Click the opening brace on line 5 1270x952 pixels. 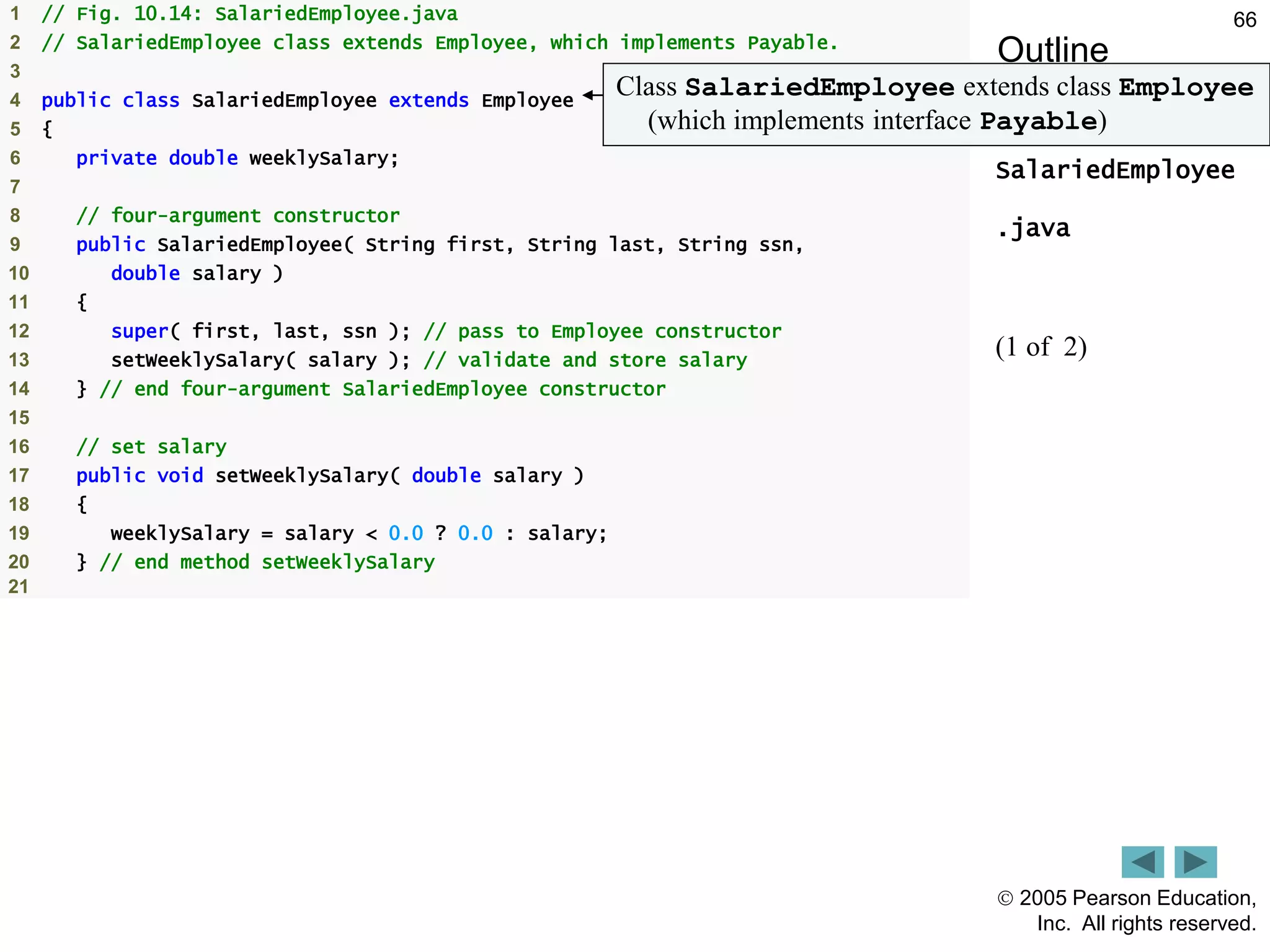(x=47, y=130)
